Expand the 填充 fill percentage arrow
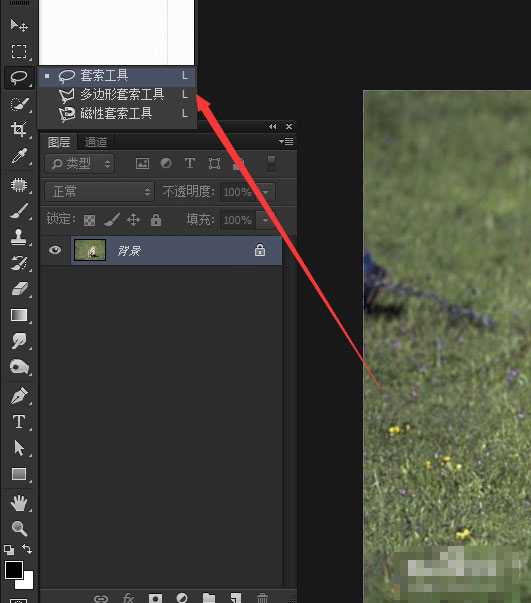 click(265, 220)
